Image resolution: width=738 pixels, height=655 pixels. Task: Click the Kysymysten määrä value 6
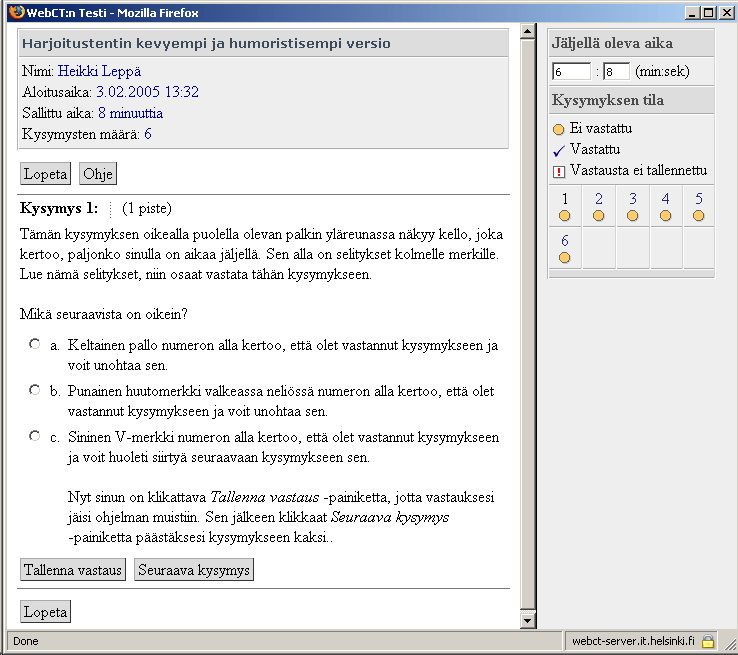[148, 134]
